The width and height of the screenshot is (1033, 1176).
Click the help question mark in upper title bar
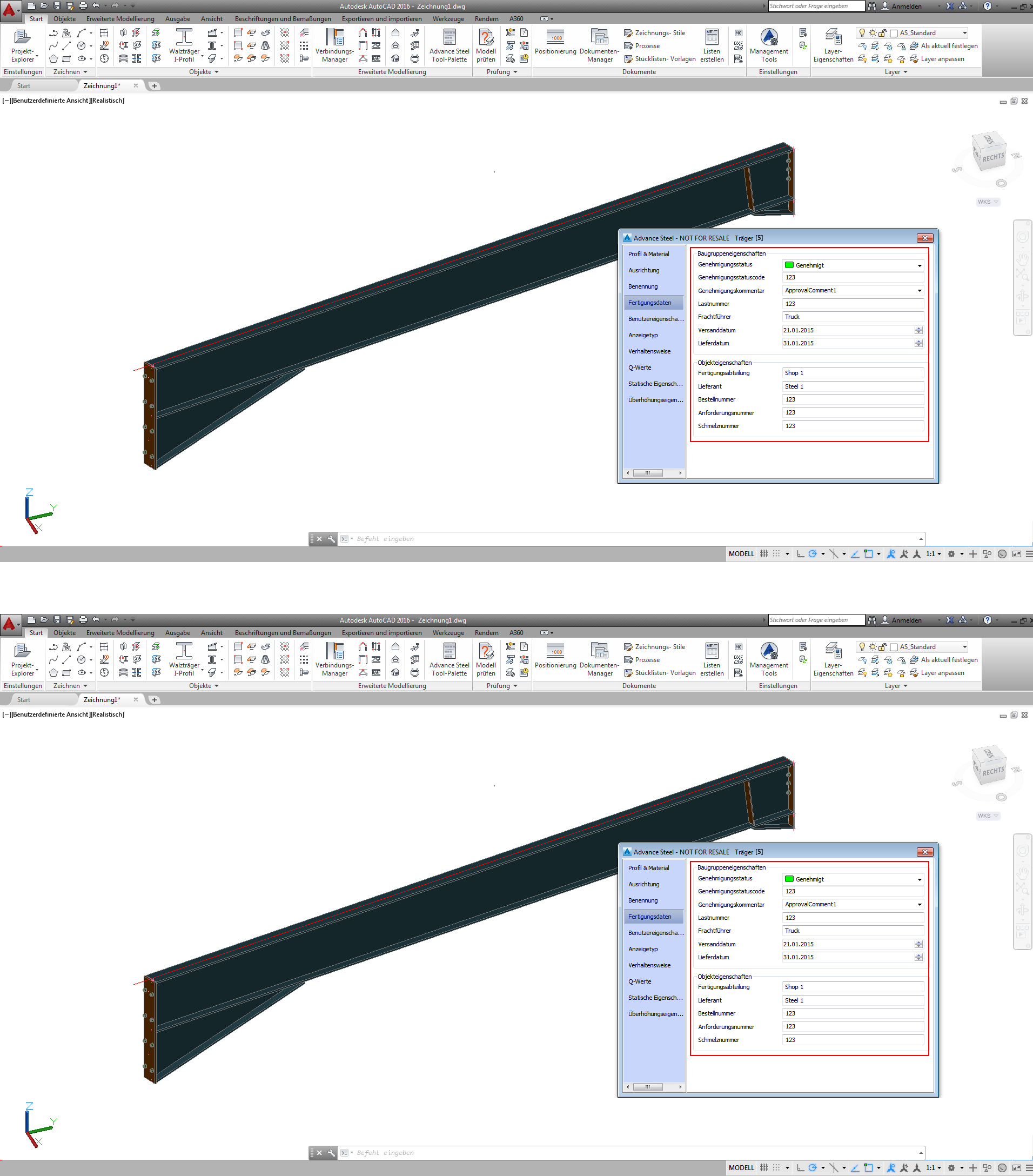[988, 6]
